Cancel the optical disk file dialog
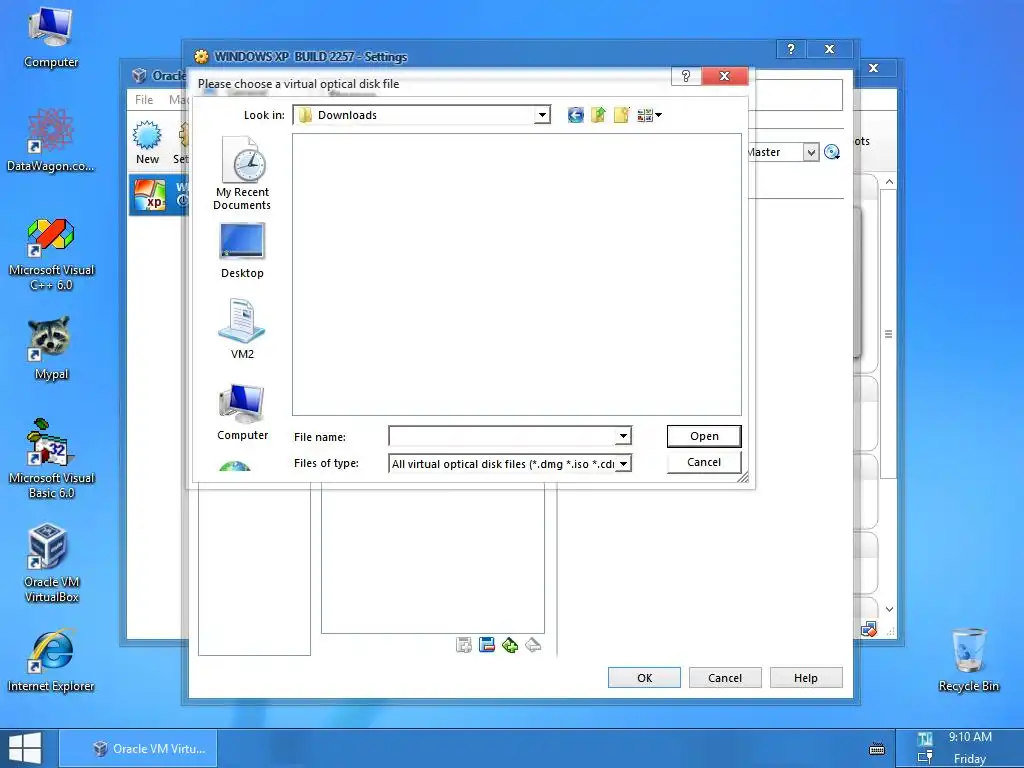This screenshot has height=768, width=1024. (x=704, y=462)
